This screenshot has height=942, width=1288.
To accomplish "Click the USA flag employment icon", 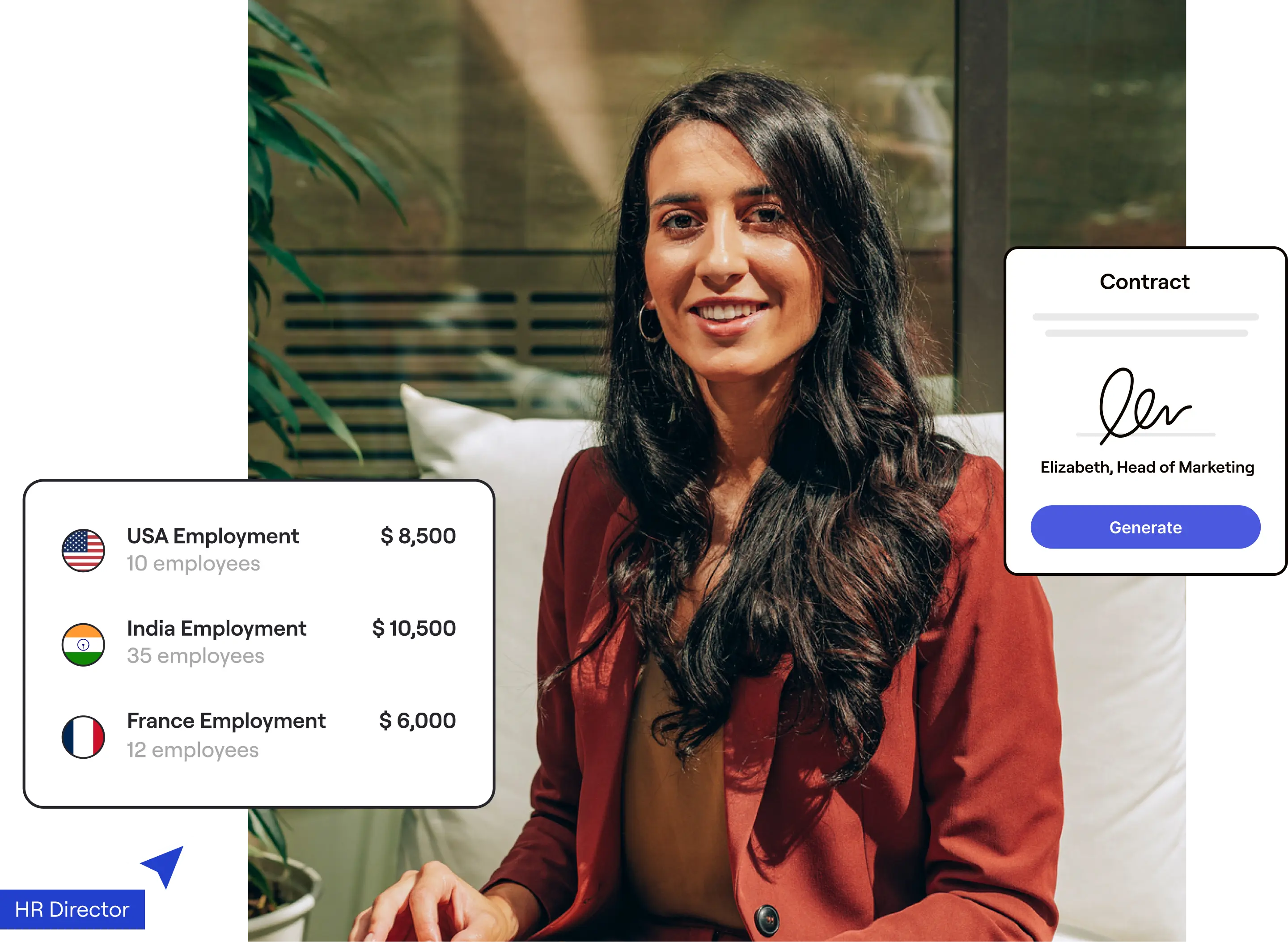I will tap(83, 546).
